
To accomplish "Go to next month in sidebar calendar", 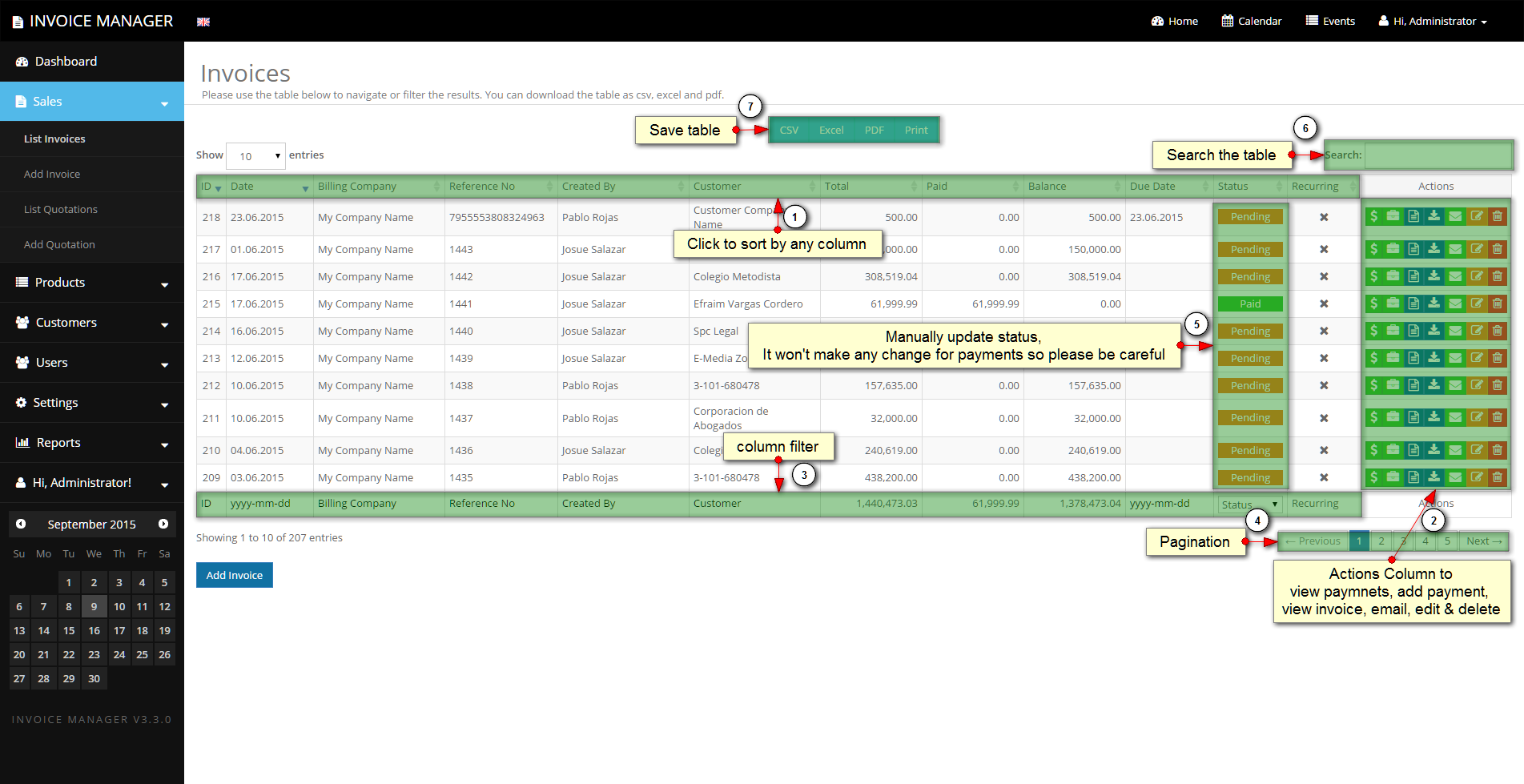I will click(x=163, y=524).
